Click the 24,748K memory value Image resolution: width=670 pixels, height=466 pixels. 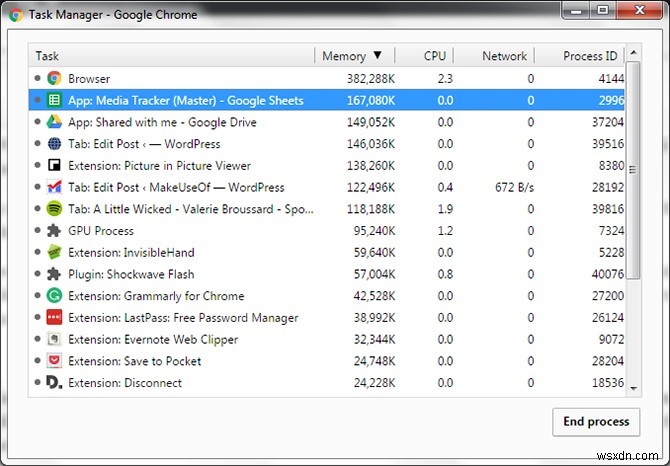coord(374,361)
